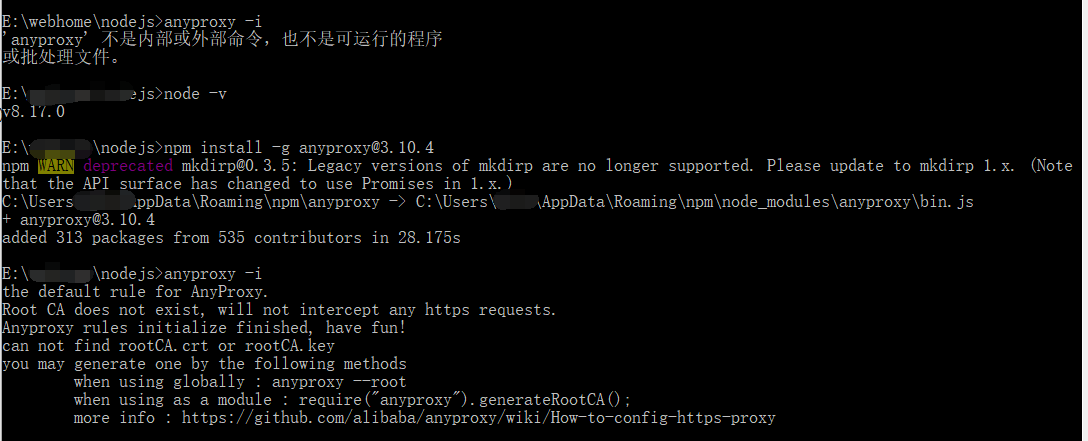Click the anyproxy wiki GitHub URL

tap(478, 418)
